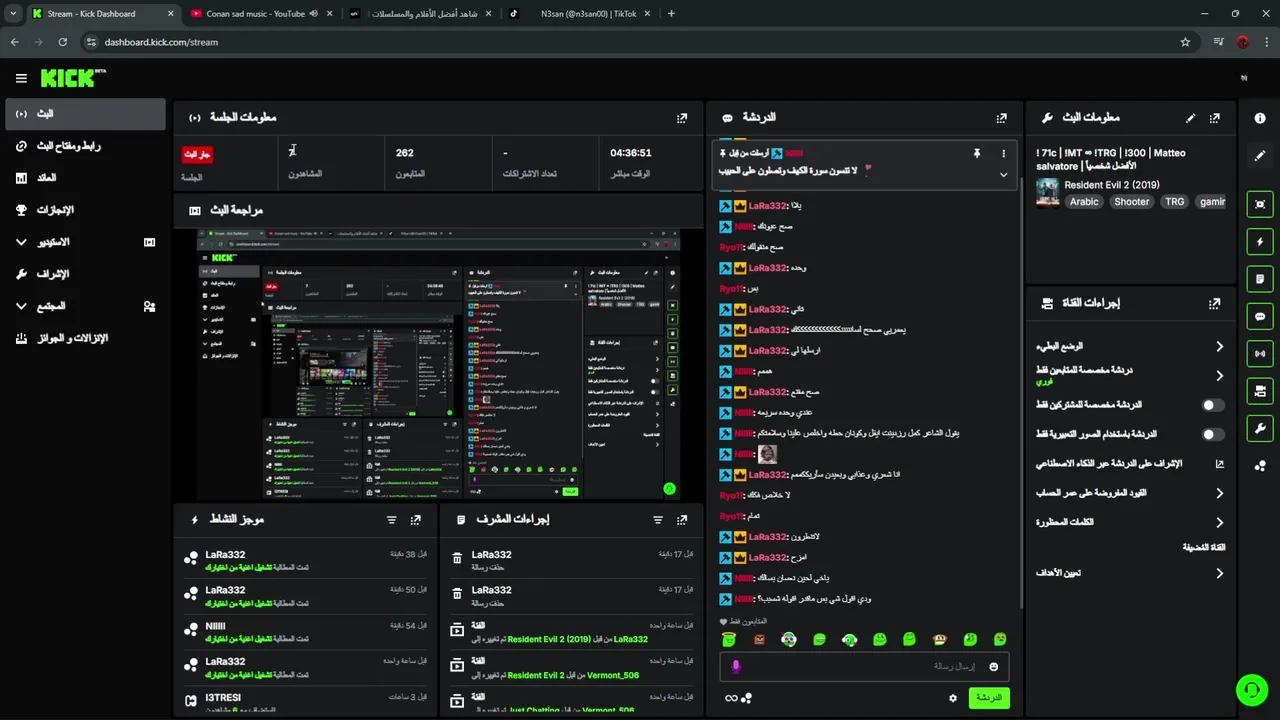This screenshot has width=1280, height=720.
Task: Click the wrench icon in right sidebar
Action: coord(1260,428)
